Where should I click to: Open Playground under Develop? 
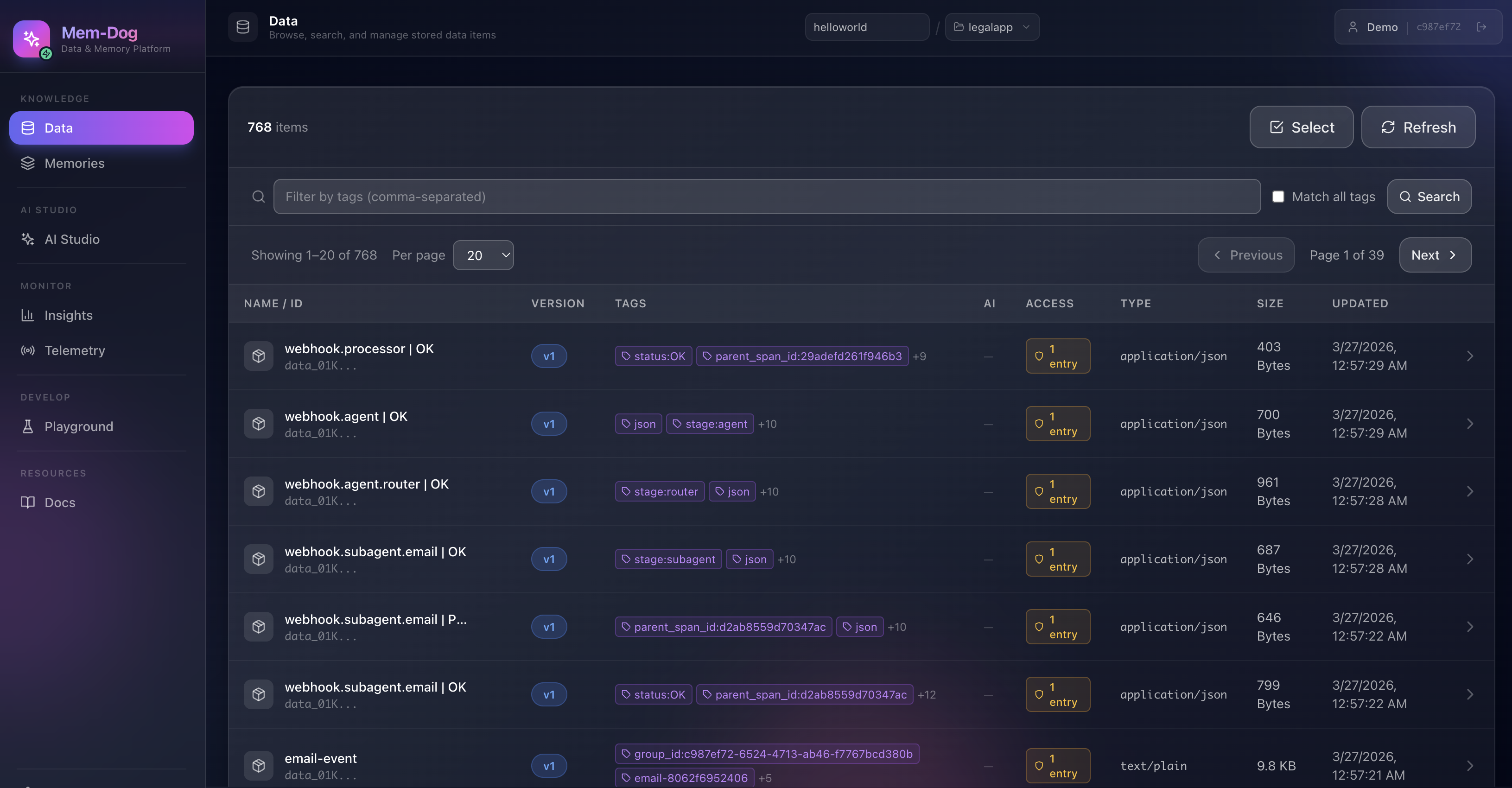102,426
